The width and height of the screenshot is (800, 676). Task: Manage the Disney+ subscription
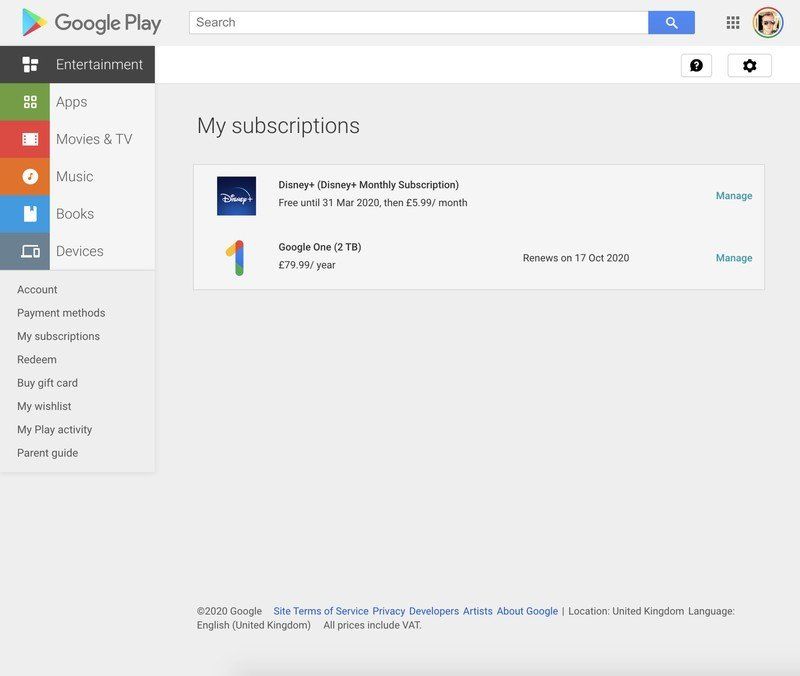tap(734, 195)
